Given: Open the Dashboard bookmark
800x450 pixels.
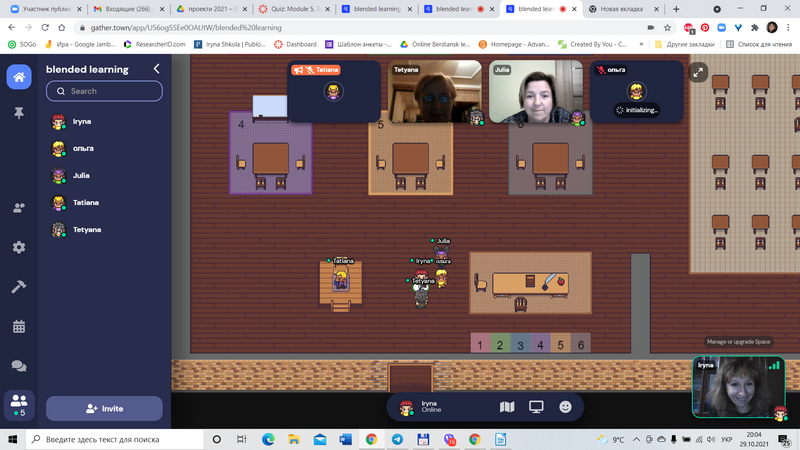Looking at the screenshot, I should [x=295, y=44].
